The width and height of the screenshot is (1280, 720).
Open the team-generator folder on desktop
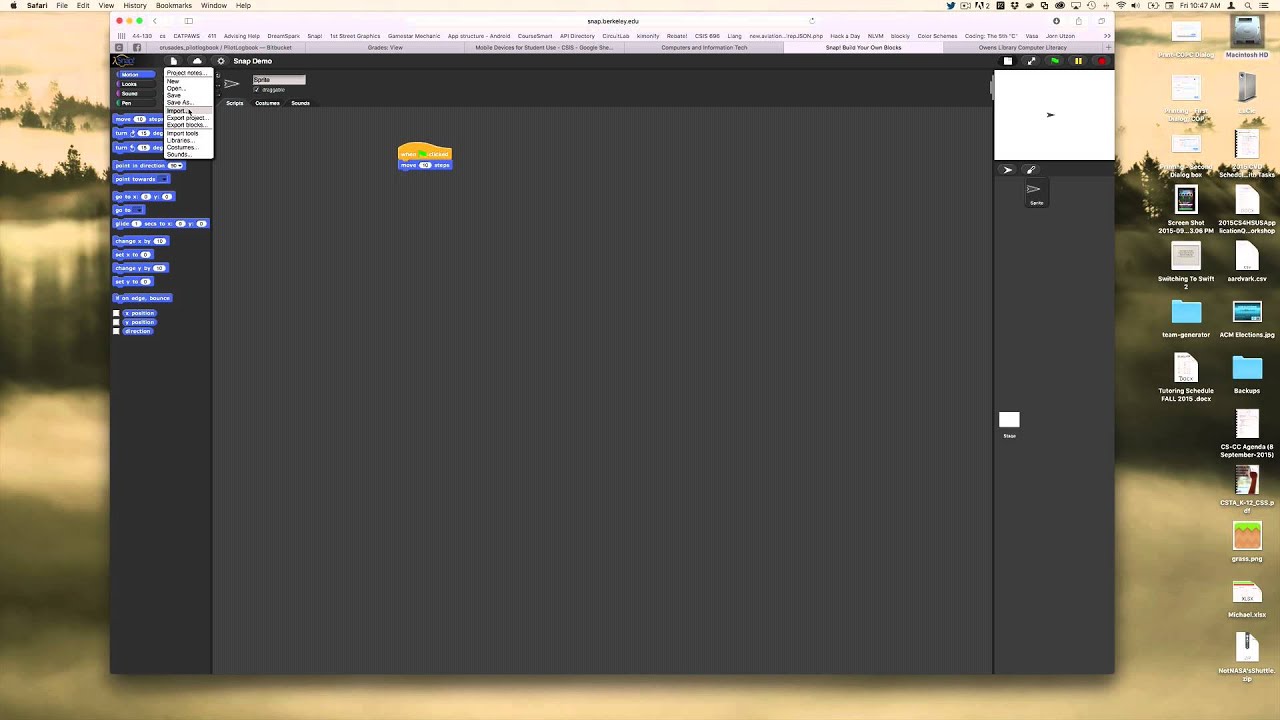[1186, 319]
